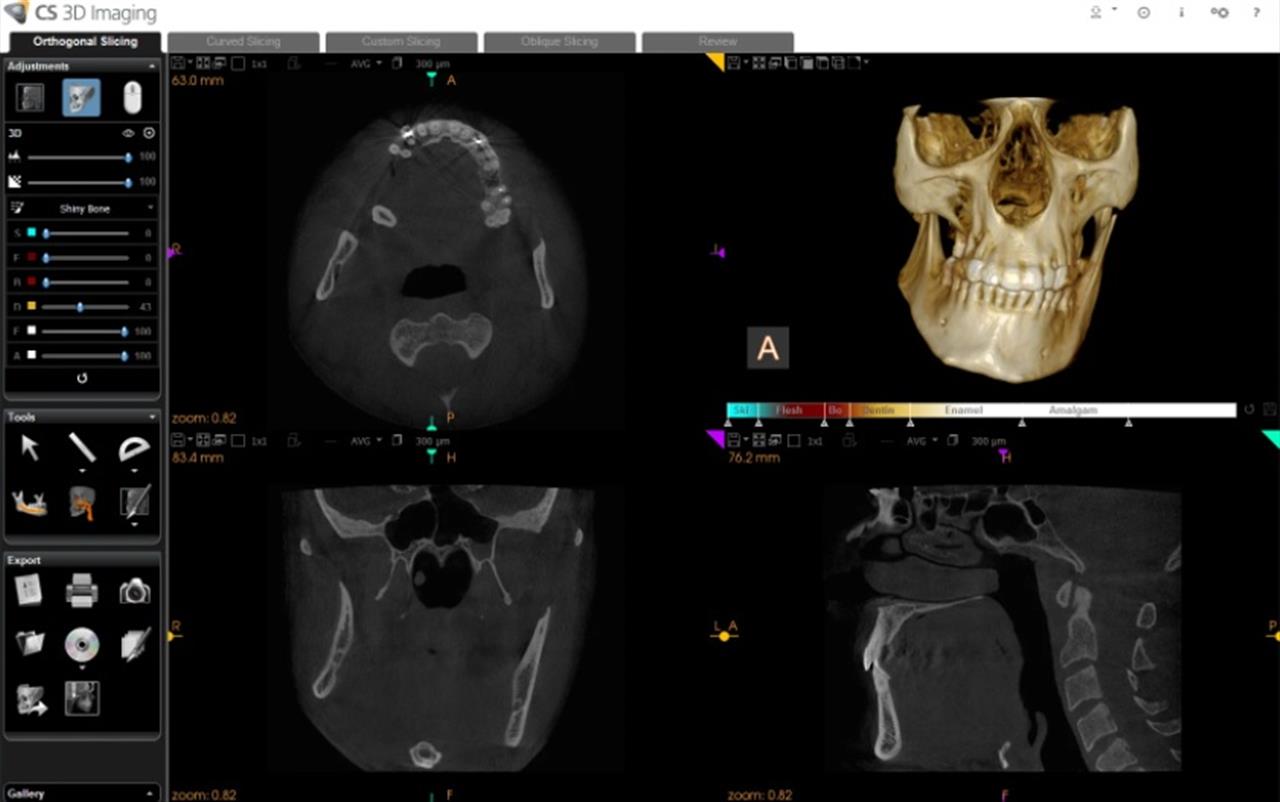Viewport: 1280px width, 802px height.
Task: Click the screenshot camera export icon
Action: point(134,592)
